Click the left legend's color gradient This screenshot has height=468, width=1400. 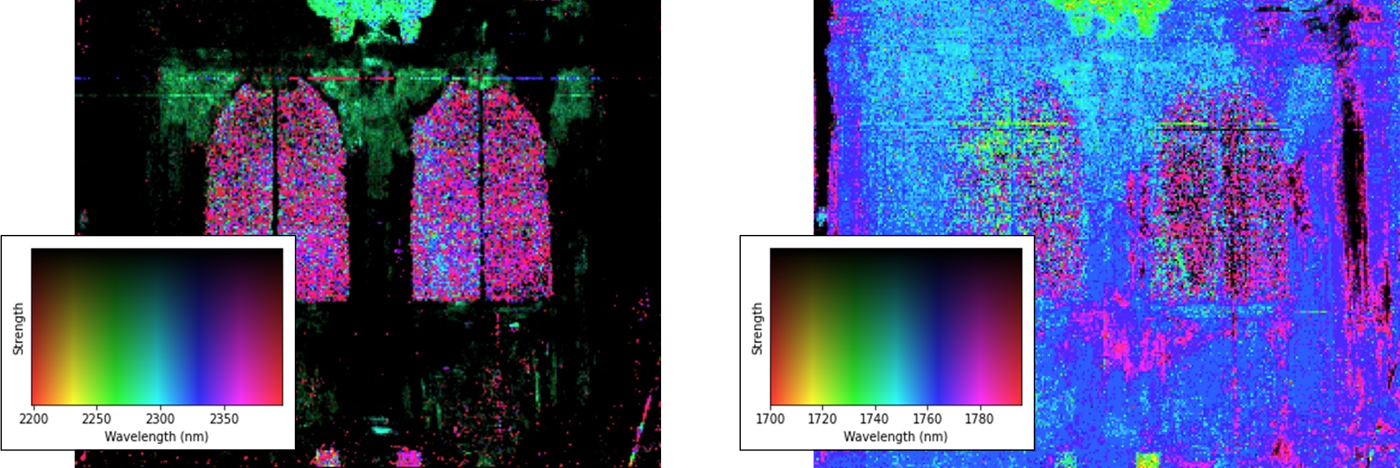[x=157, y=326]
